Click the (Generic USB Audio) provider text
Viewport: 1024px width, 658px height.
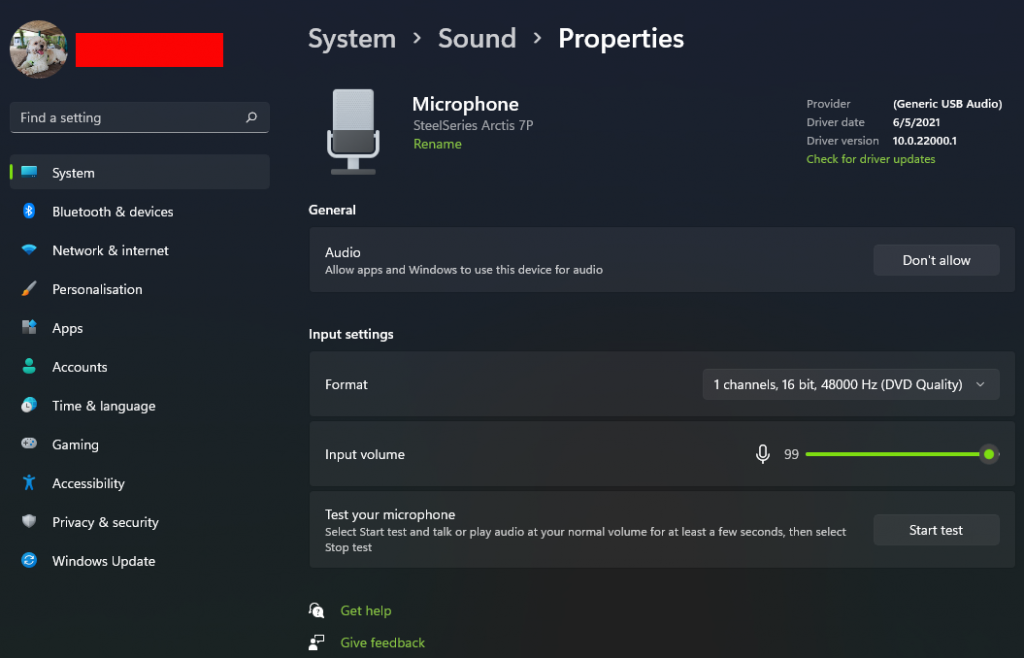948,104
